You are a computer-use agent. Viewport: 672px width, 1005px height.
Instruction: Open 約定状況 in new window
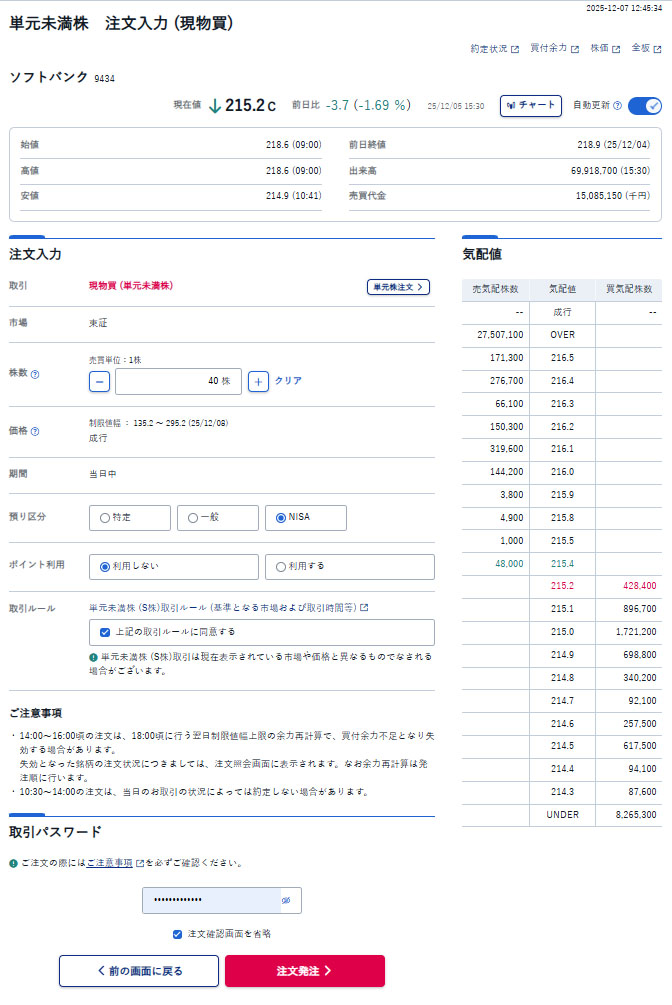pyautogui.click(x=495, y=48)
